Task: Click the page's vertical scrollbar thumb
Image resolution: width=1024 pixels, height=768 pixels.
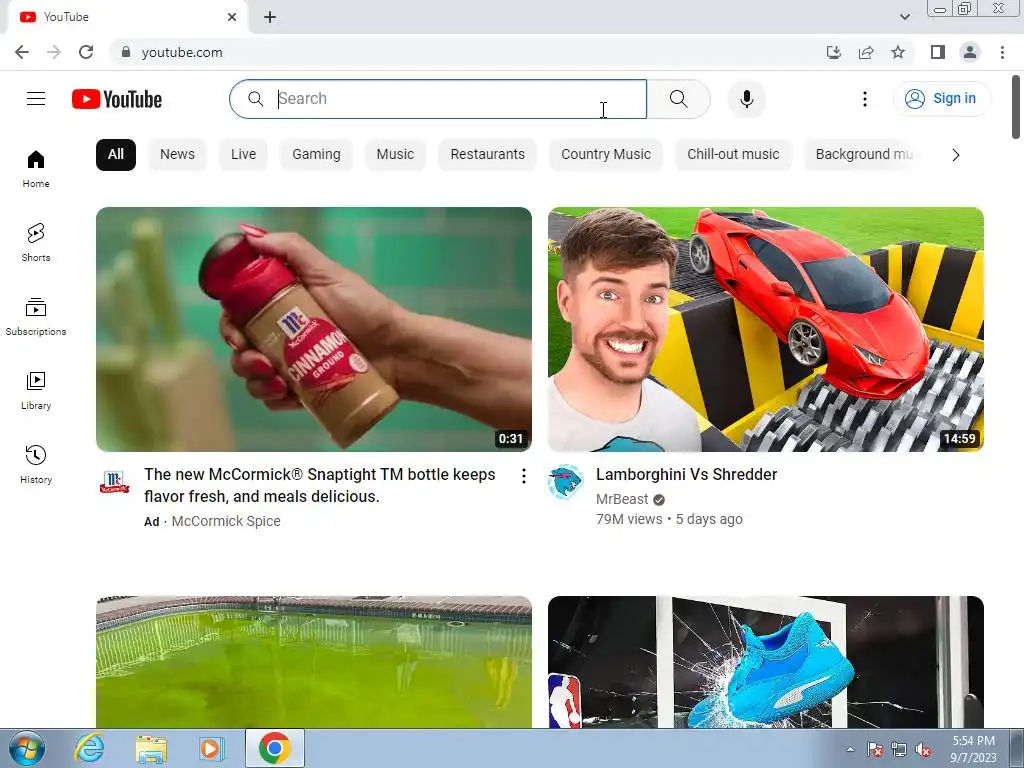Action: pyautogui.click(x=1016, y=107)
